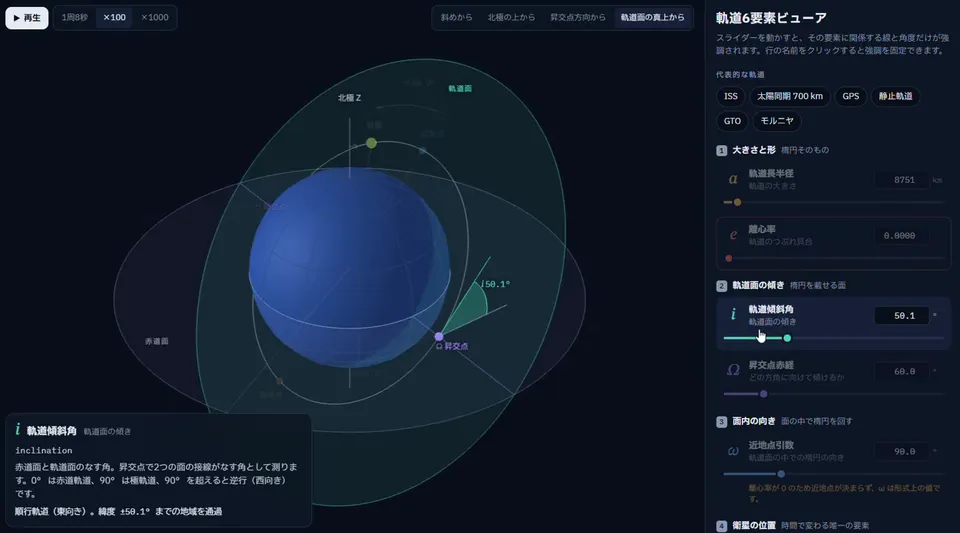Click the yellow-green satellite dot on the orbit
This screenshot has height=533, width=960.
(x=371, y=143)
